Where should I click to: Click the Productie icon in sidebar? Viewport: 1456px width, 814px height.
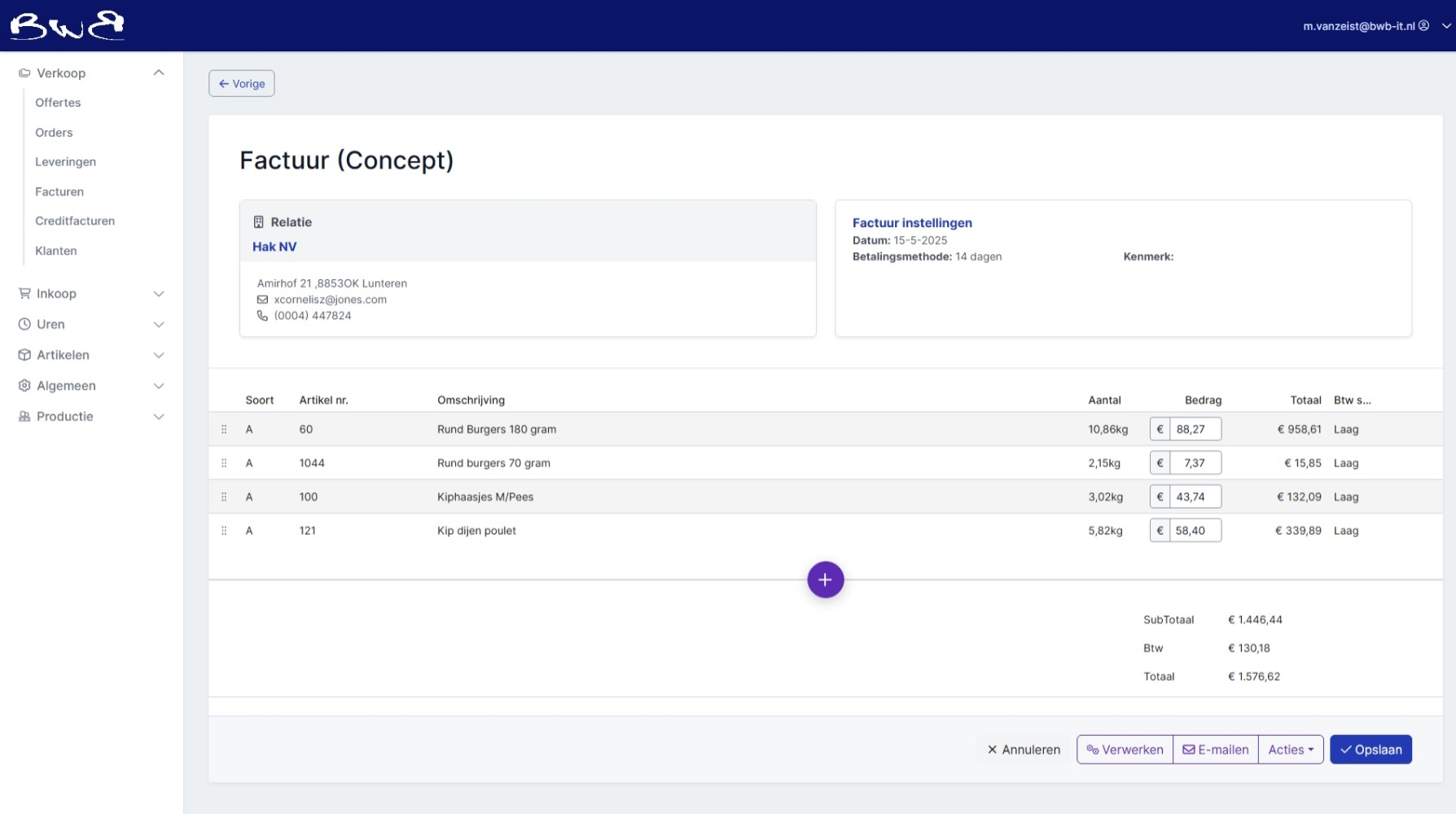24,417
